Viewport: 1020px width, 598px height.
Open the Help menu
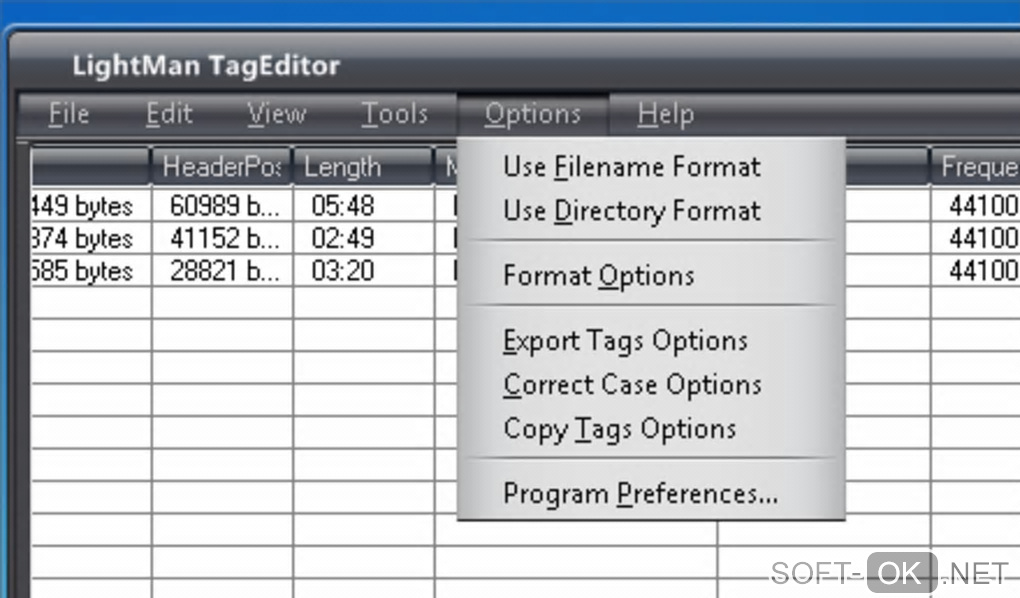[x=665, y=114]
